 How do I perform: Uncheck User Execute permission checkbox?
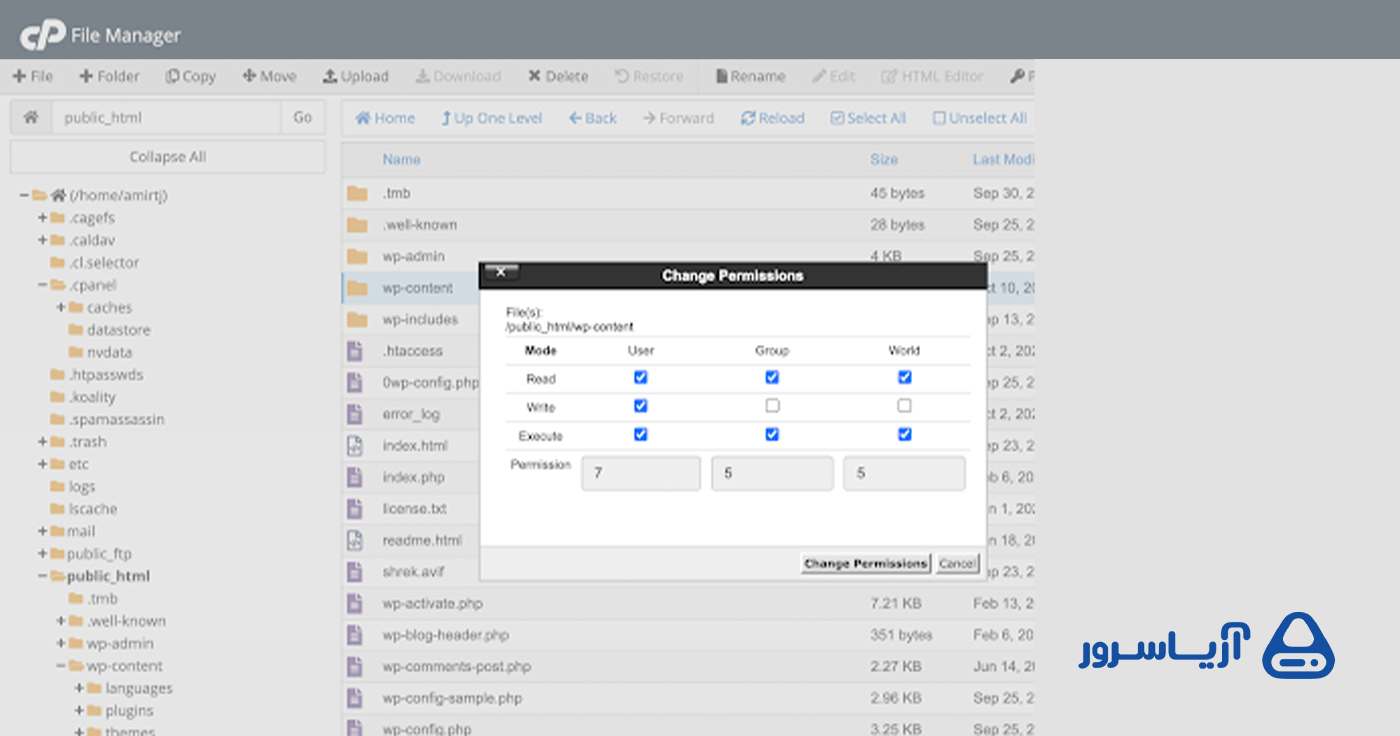click(641, 435)
